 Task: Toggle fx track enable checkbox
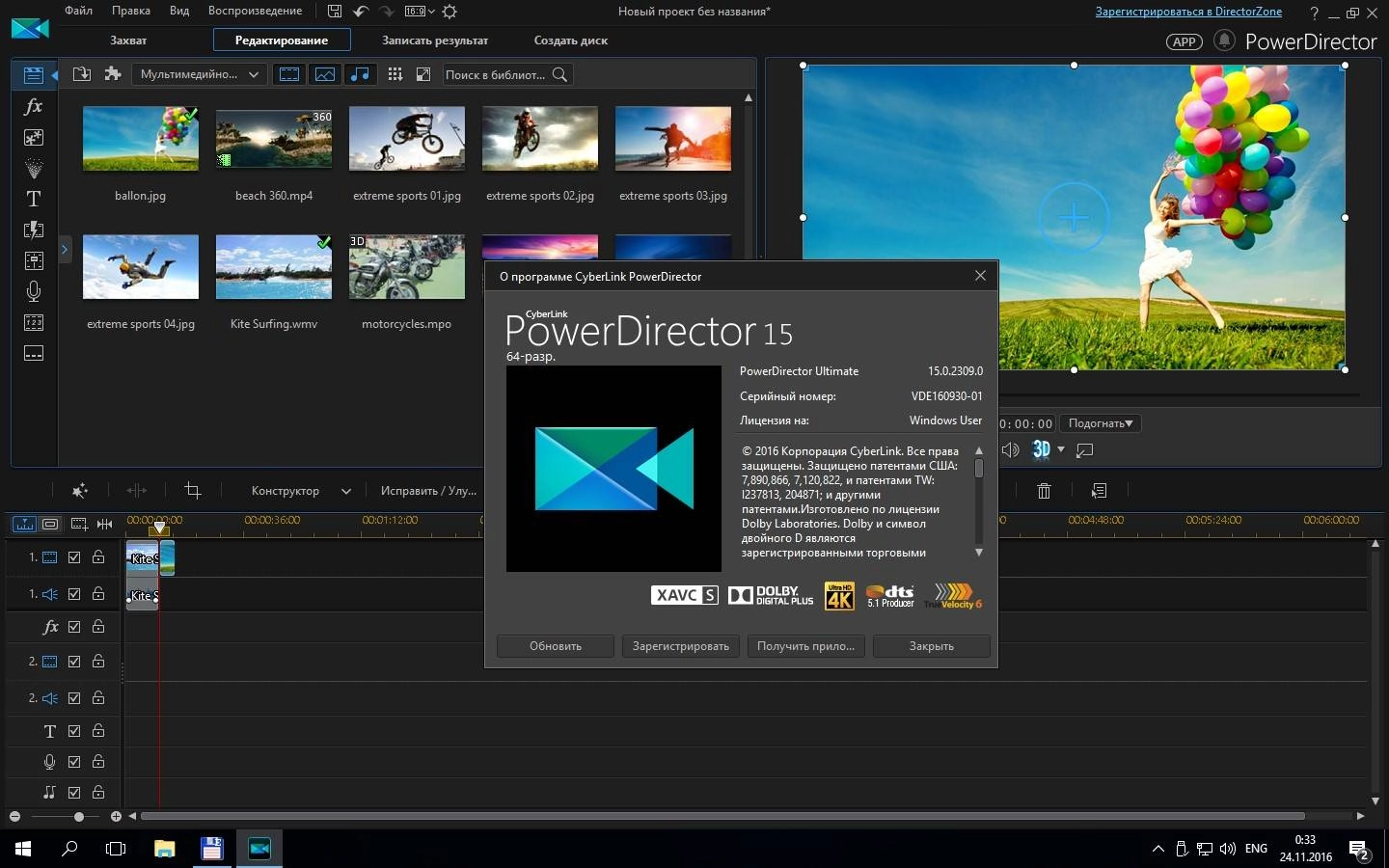pyautogui.click(x=74, y=626)
